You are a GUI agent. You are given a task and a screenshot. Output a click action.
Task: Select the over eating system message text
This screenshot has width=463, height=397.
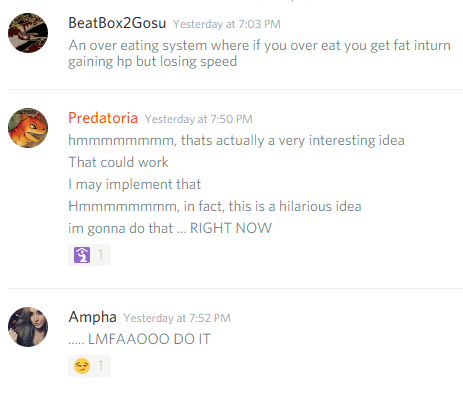259,53
